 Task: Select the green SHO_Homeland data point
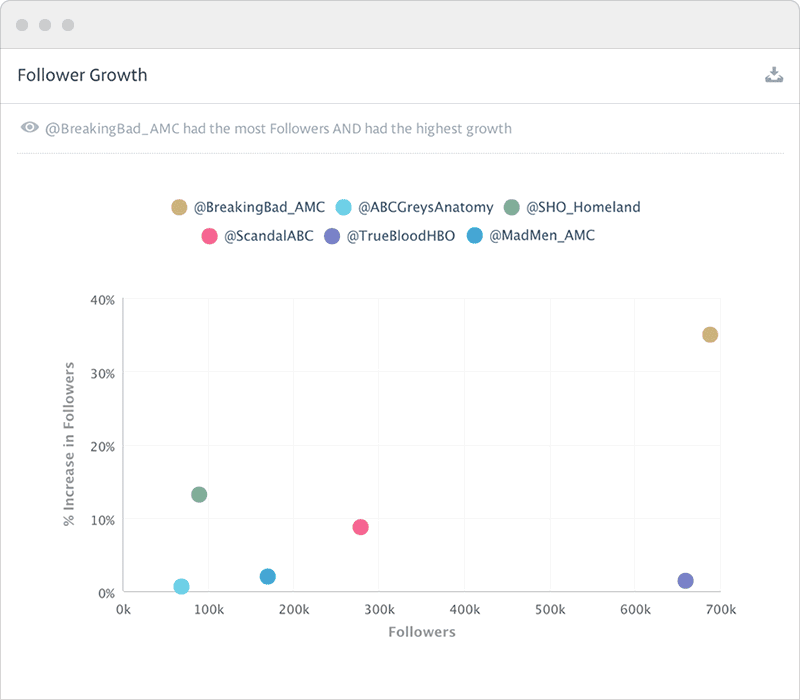[x=199, y=495]
